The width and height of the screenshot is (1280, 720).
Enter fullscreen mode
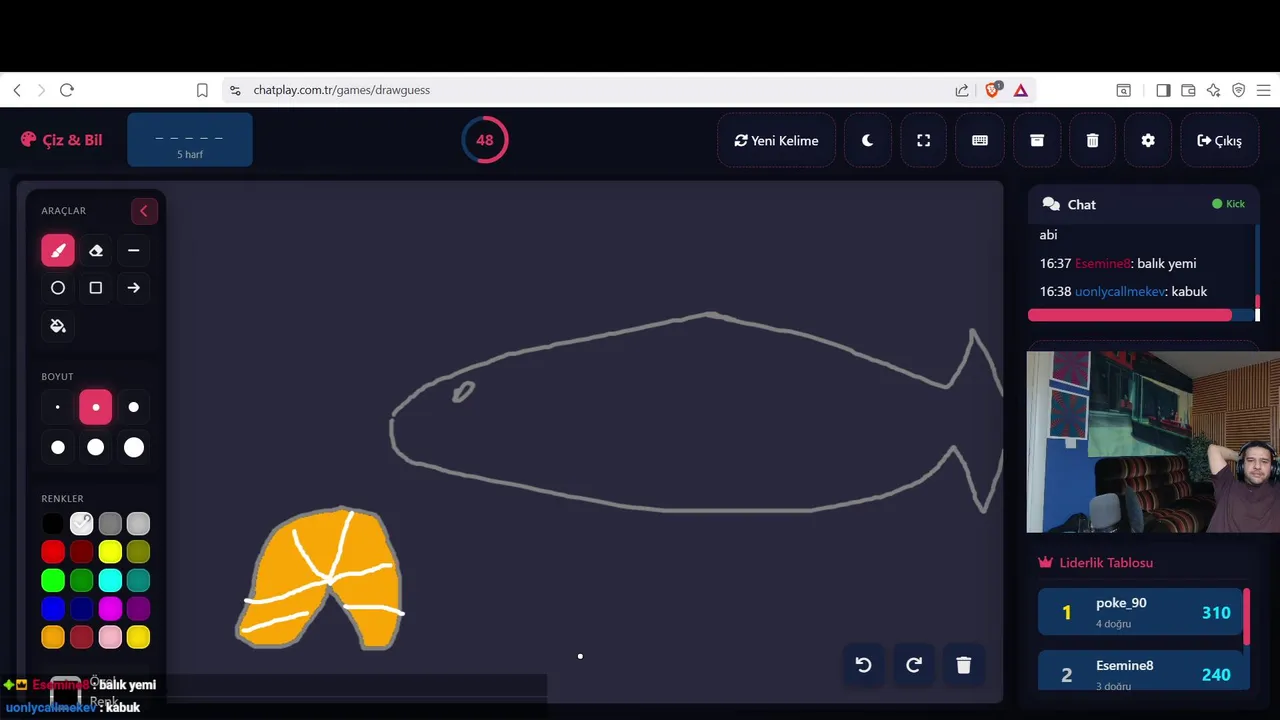tap(924, 141)
